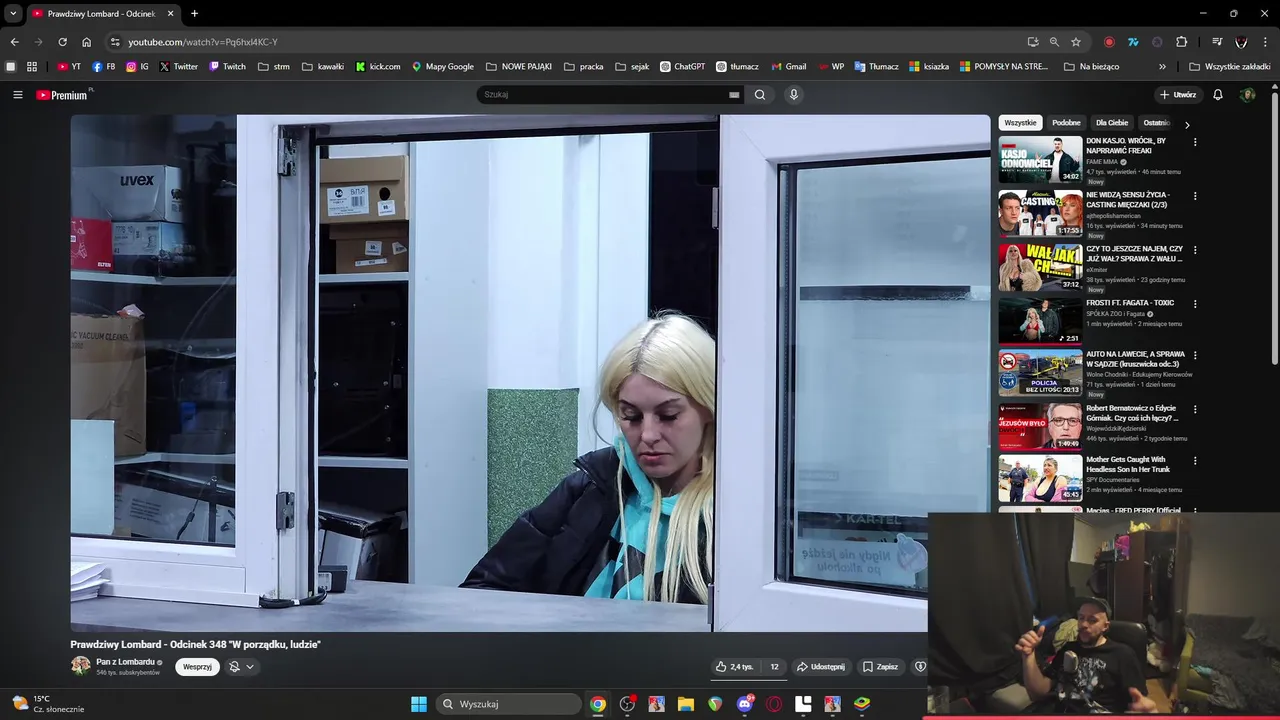Go to the browser home page
This screenshot has height=720, width=1280.
click(x=86, y=42)
